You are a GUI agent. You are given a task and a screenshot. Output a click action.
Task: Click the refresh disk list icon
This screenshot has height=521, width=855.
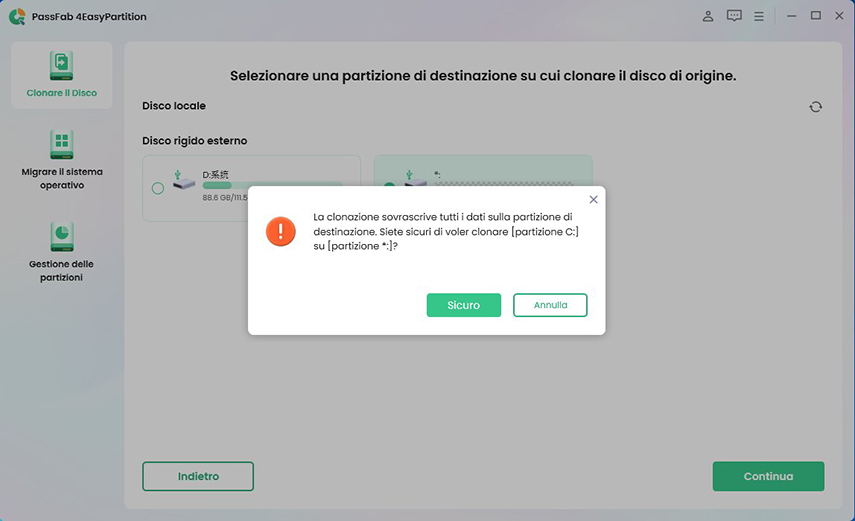[815, 107]
